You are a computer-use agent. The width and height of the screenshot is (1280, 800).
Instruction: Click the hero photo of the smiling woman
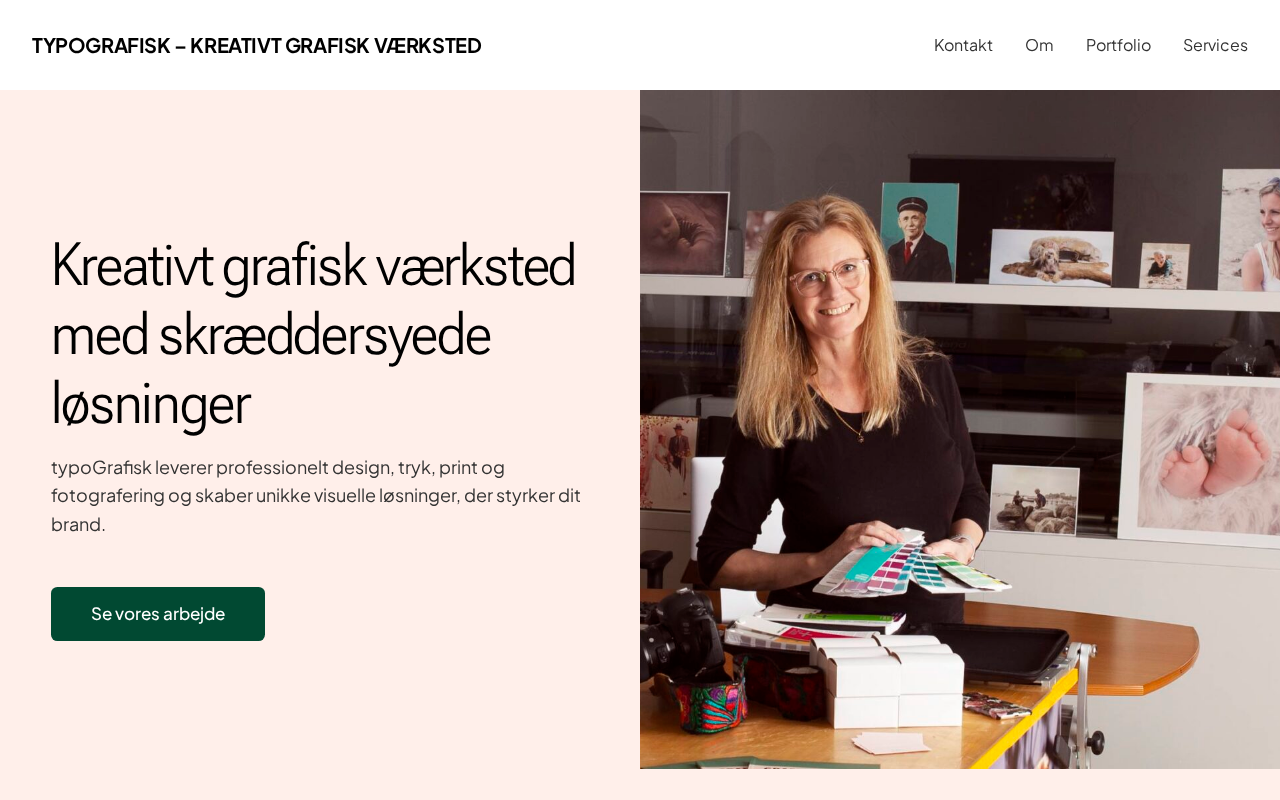click(x=960, y=429)
